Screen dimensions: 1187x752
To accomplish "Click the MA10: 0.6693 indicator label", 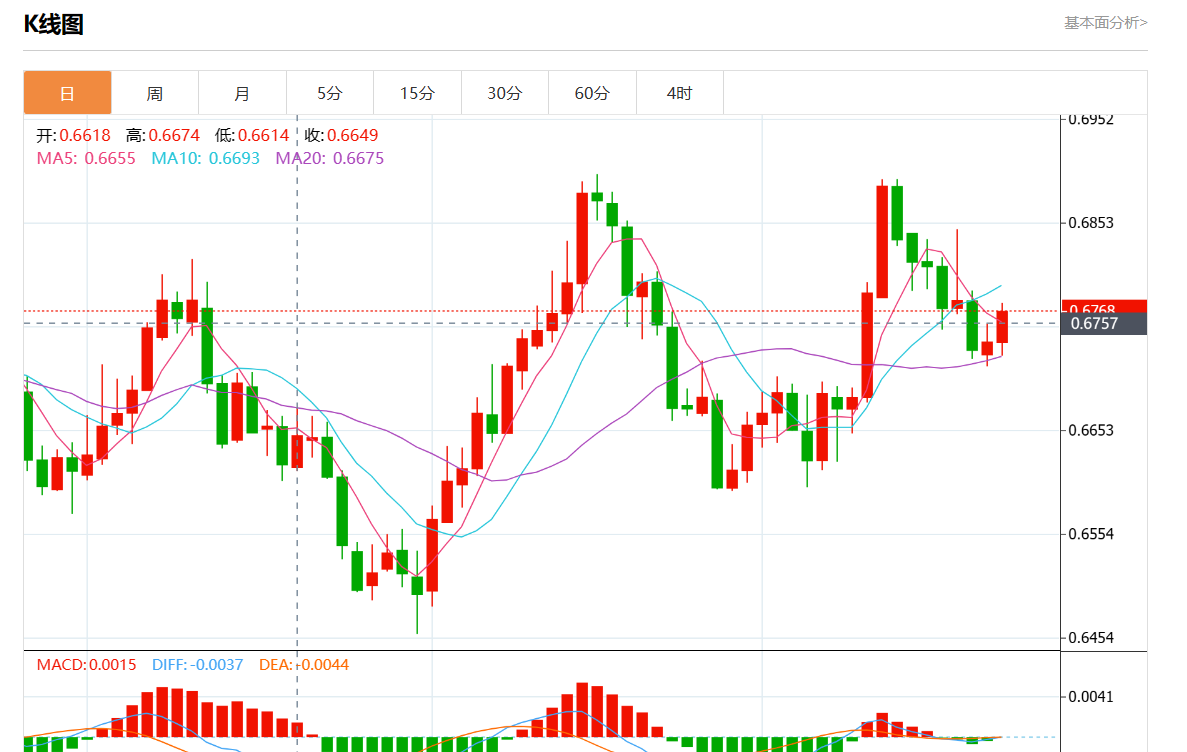I will coord(205,158).
